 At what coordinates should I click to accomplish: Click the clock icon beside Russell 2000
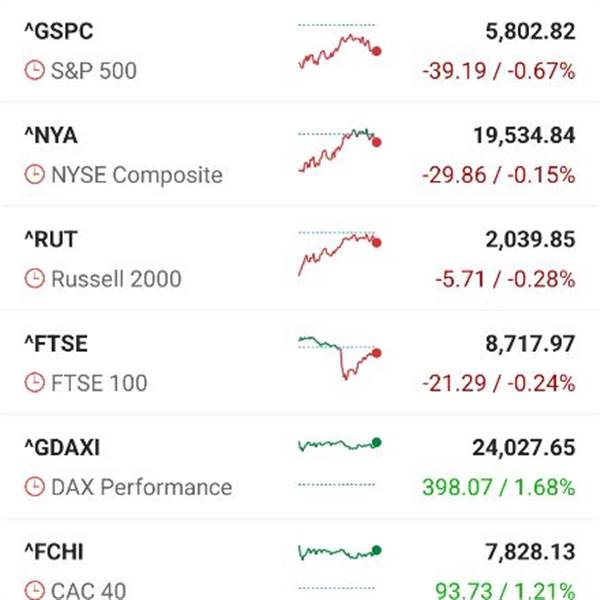[35, 279]
